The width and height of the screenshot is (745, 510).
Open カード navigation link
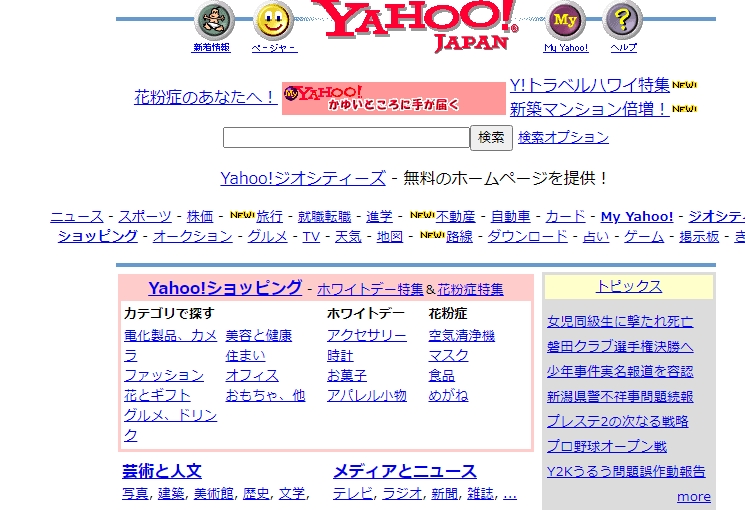click(565, 216)
